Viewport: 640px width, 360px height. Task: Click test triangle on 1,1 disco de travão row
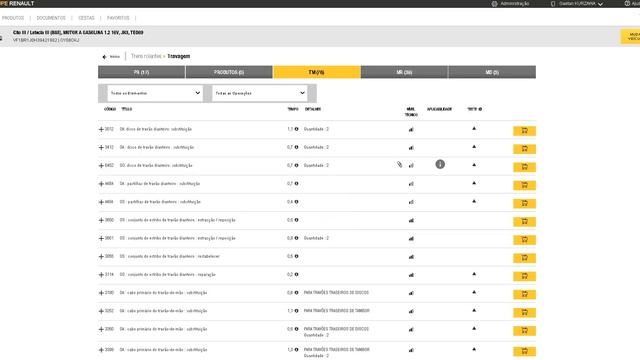pyautogui.click(x=474, y=129)
